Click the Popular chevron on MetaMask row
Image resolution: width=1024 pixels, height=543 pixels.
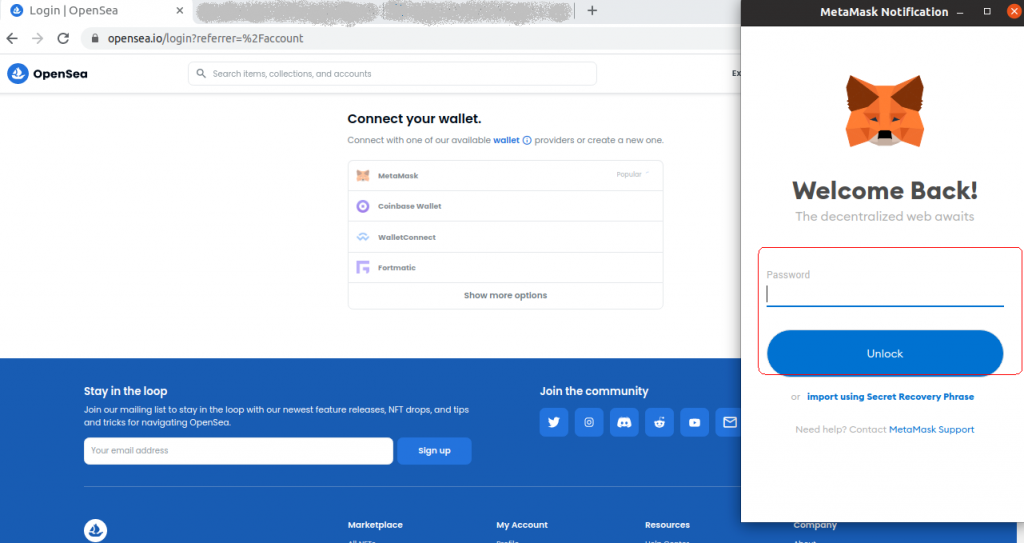tap(647, 174)
